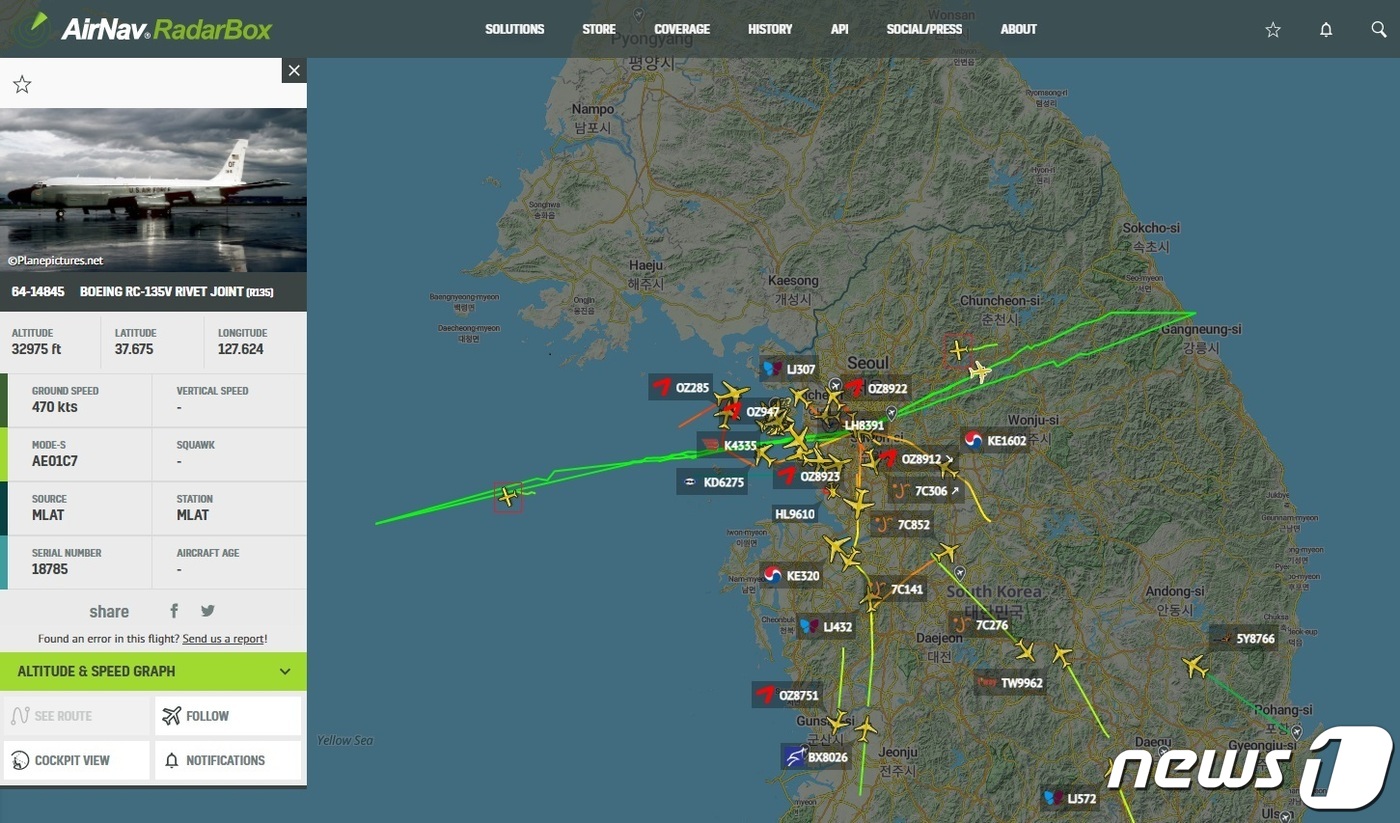Open the HISTORY menu item
This screenshot has height=823, width=1400.
[770, 29]
